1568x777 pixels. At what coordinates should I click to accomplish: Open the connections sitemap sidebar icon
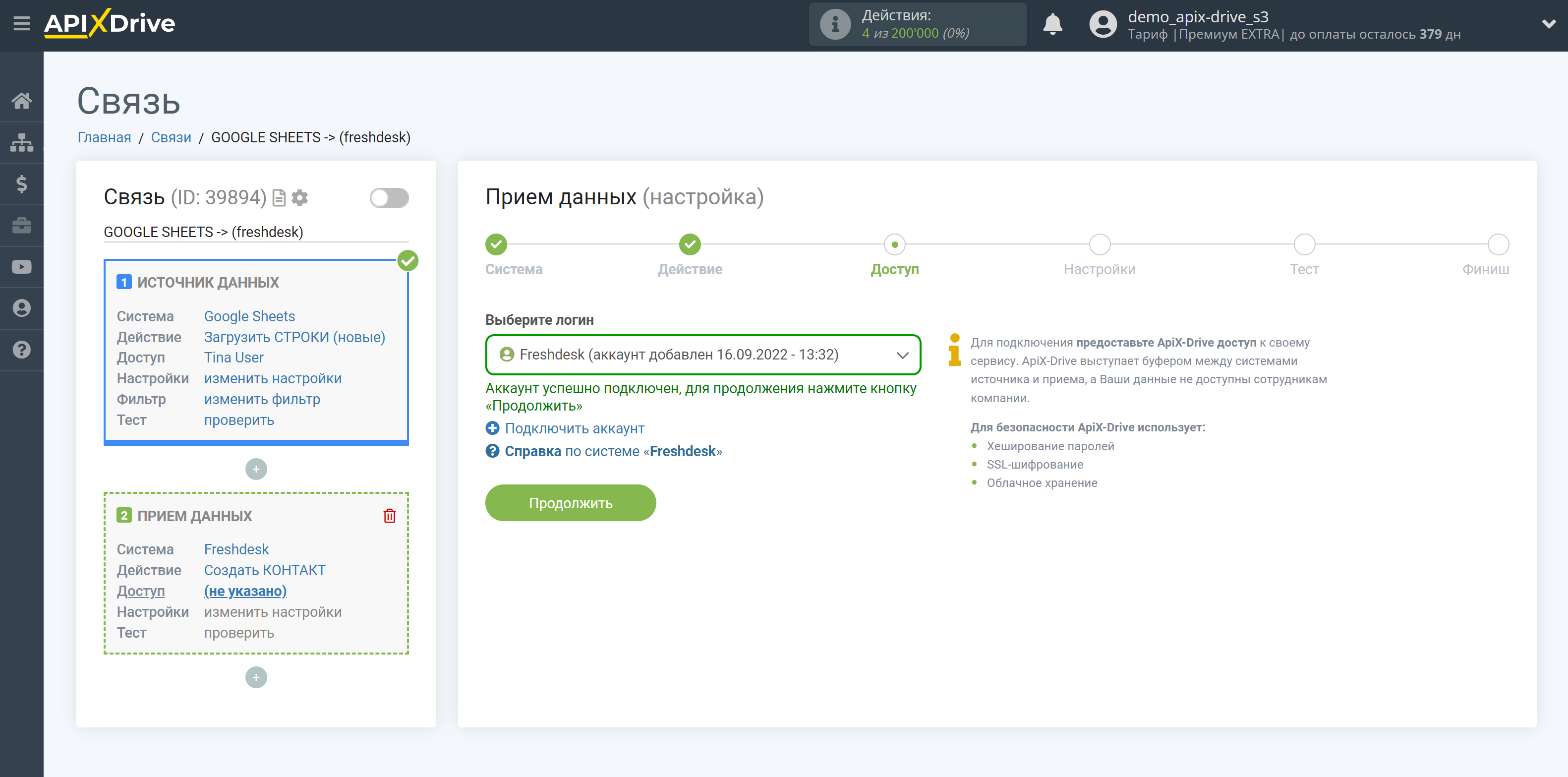(21, 142)
